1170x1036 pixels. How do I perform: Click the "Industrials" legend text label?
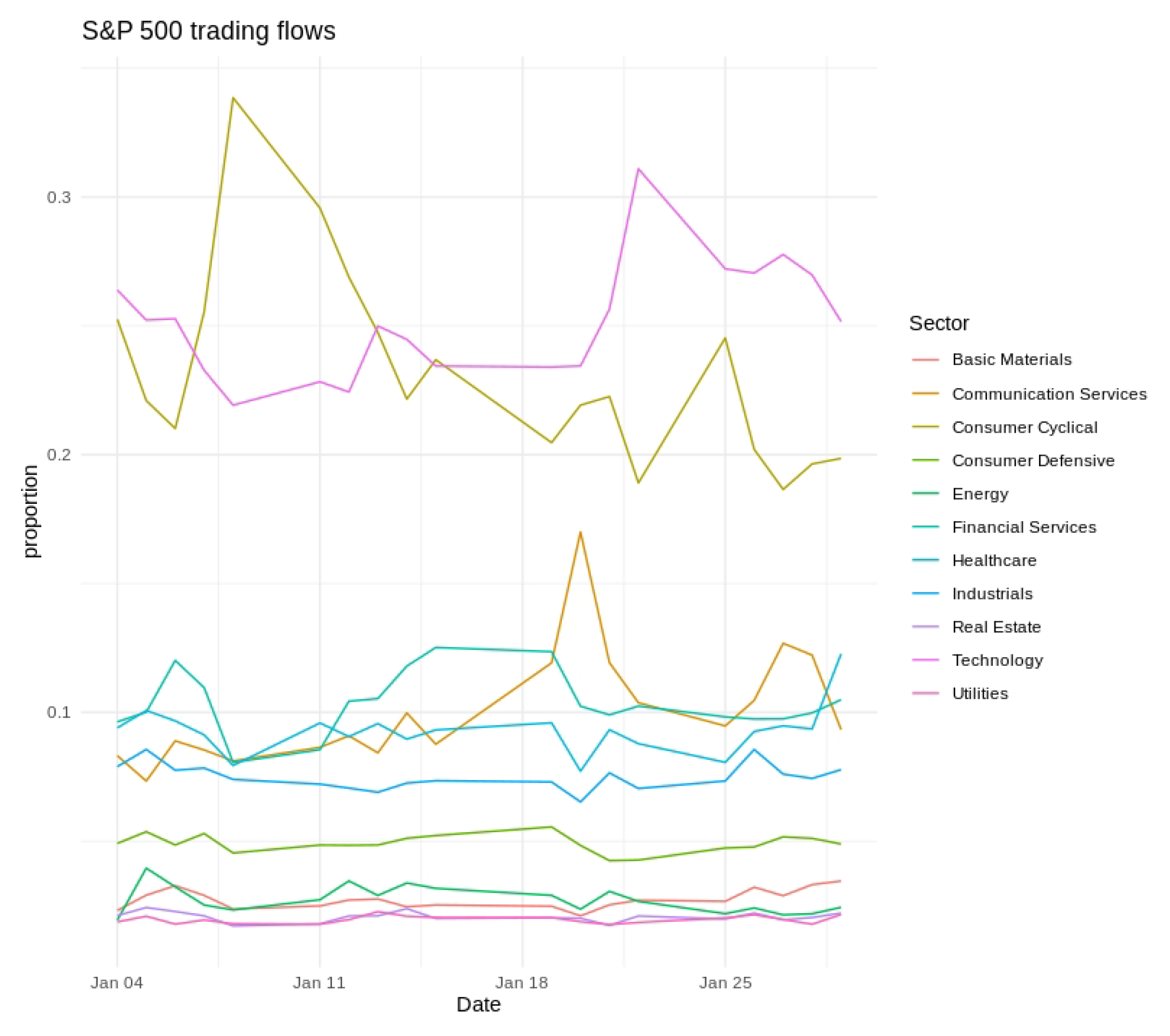[x=992, y=594]
